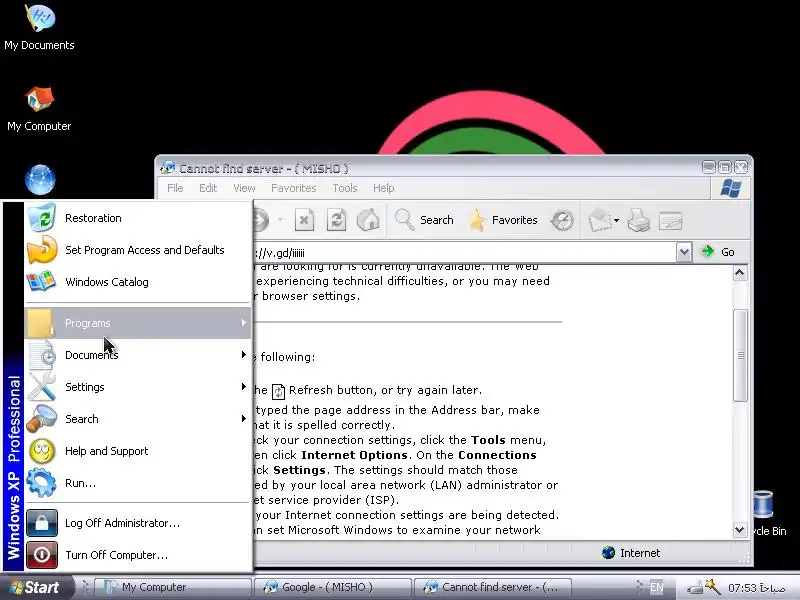Click the History clock toolbar icon
Image resolution: width=800 pixels, height=600 pixels.
pyautogui.click(x=562, y=220)
